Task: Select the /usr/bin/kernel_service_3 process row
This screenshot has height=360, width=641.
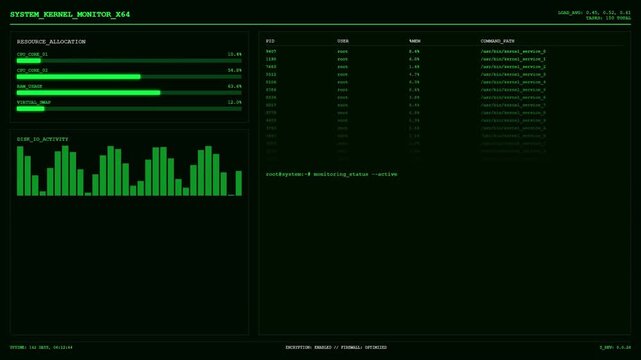Action: (444, 74)
